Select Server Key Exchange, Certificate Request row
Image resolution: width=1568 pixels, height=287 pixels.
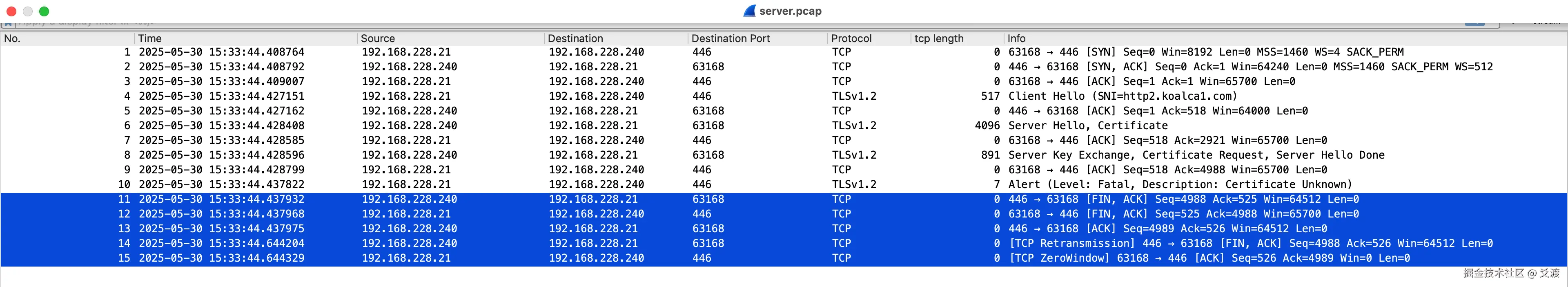pyautogui.click(x=784, y=155)
